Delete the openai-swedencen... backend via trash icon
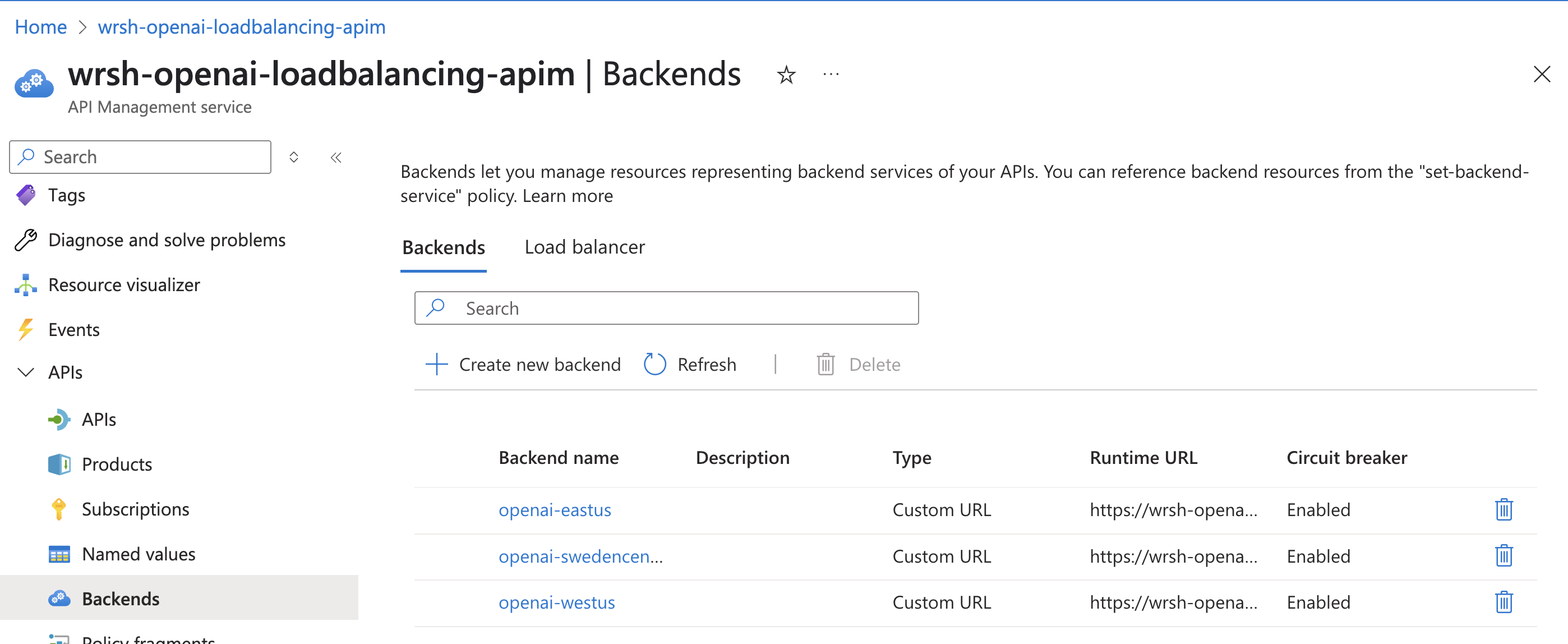 [1504, 555]
